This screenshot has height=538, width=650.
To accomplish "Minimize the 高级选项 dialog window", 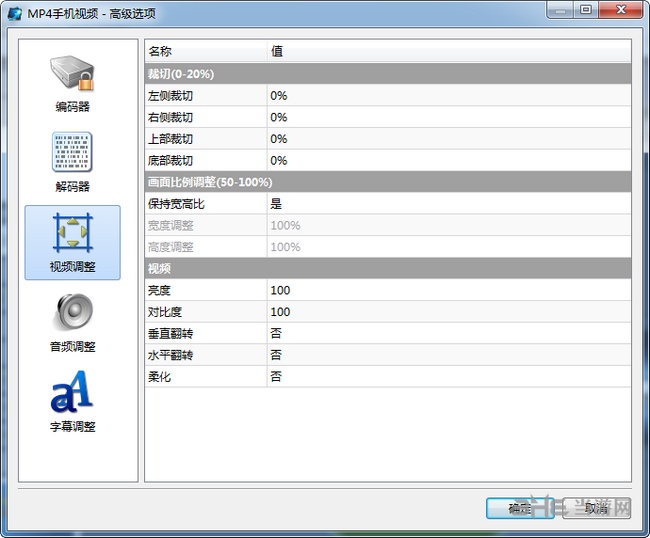I will 560,10.
